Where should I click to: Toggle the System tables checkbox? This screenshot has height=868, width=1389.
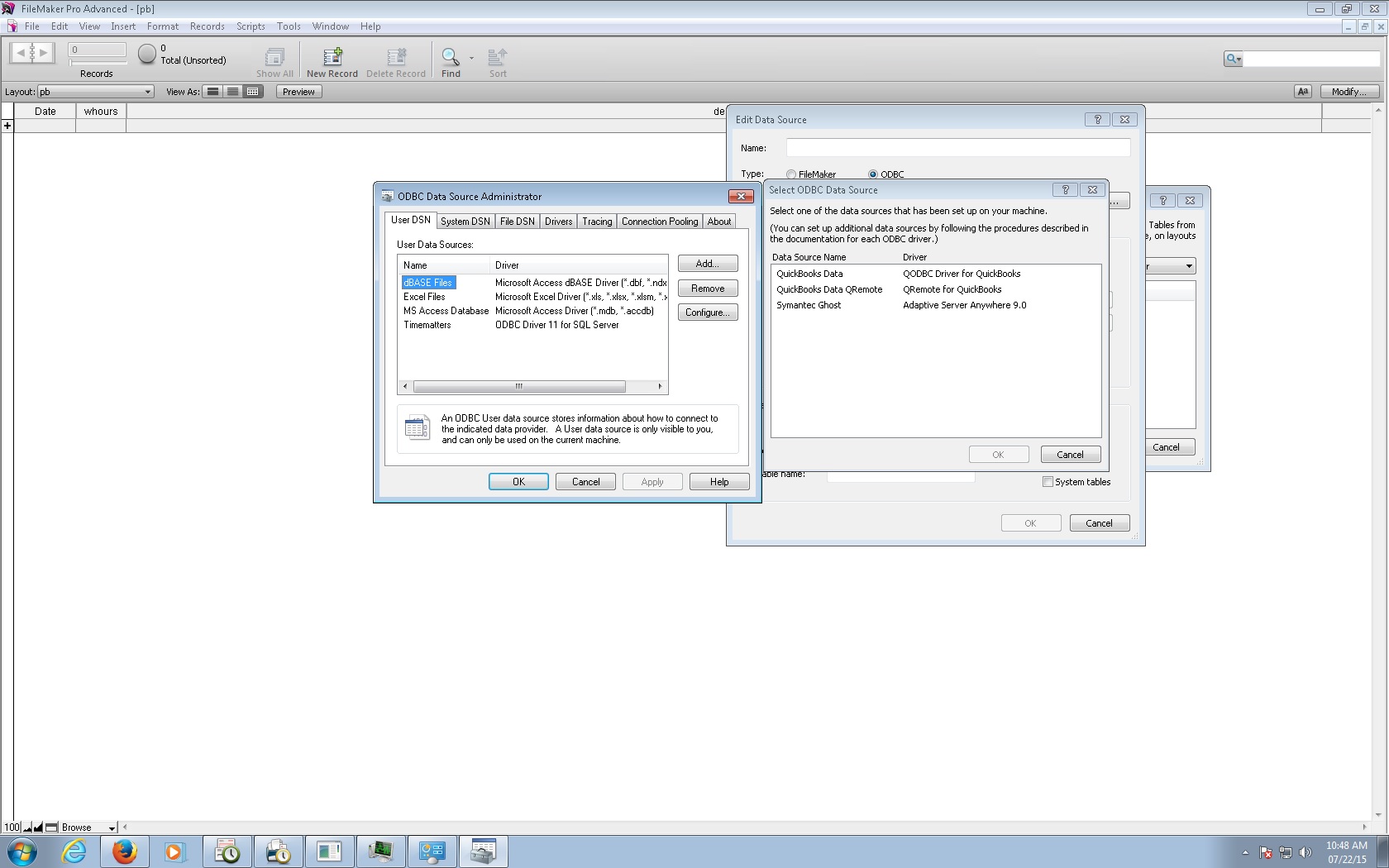[x=1048, y=482]
